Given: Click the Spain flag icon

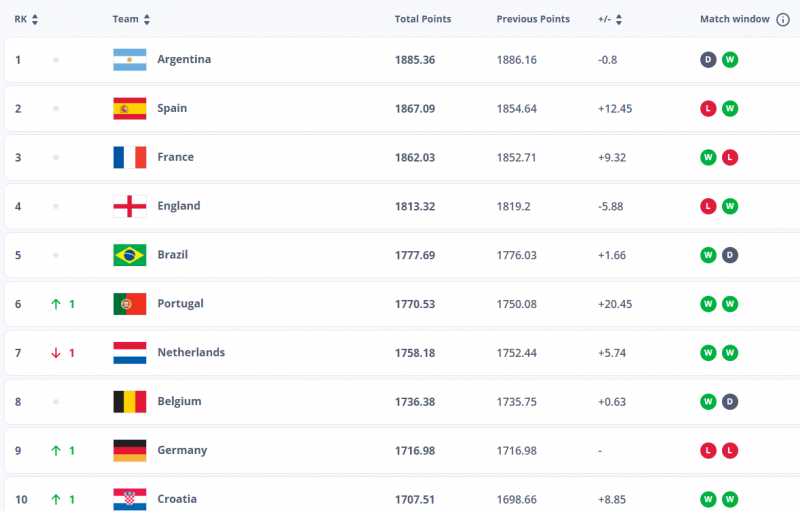Looking at the screenshot, I should [x=130, y=109].
